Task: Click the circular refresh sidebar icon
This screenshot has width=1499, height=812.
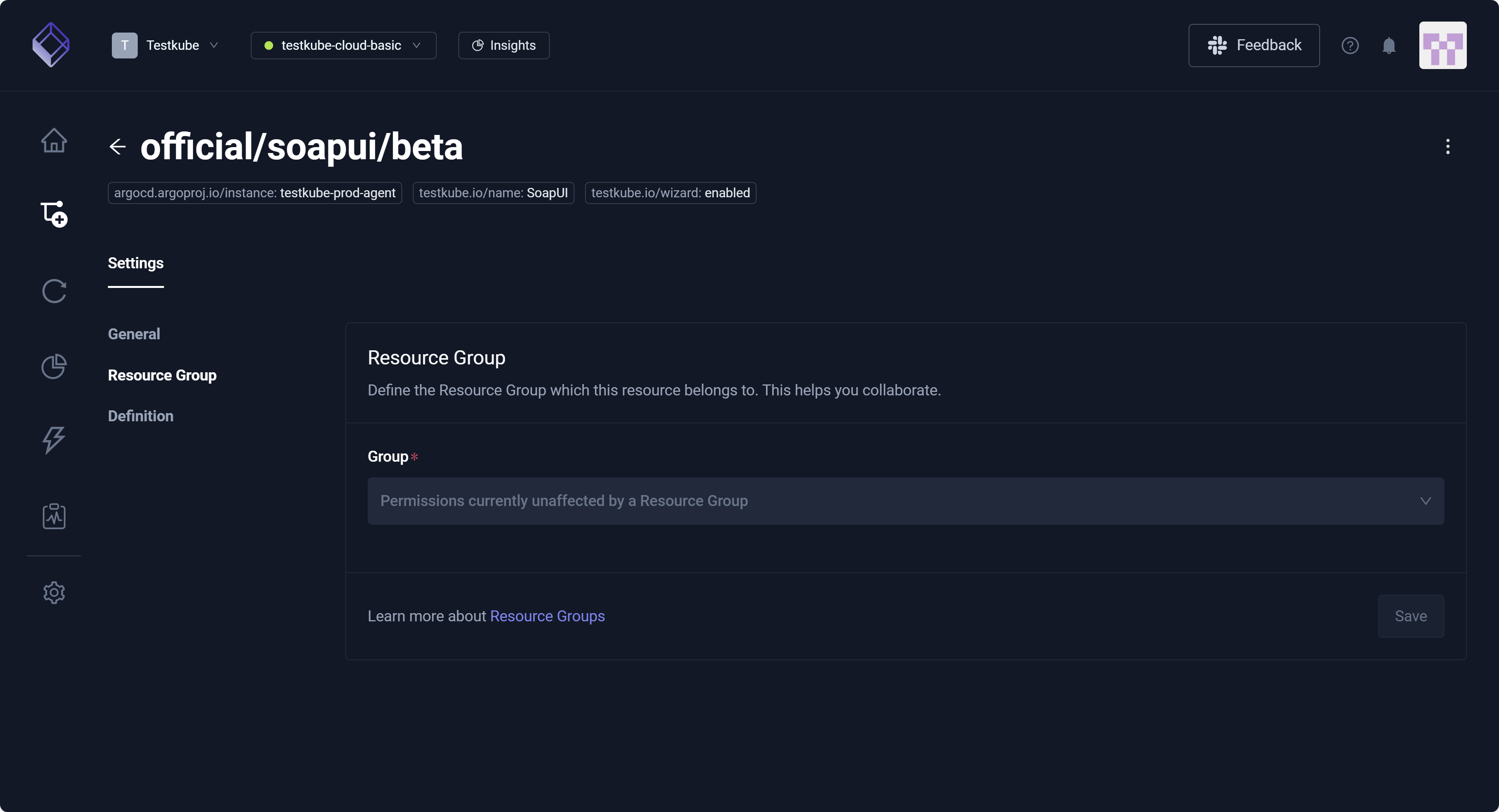Action: (x=53, y=291)
